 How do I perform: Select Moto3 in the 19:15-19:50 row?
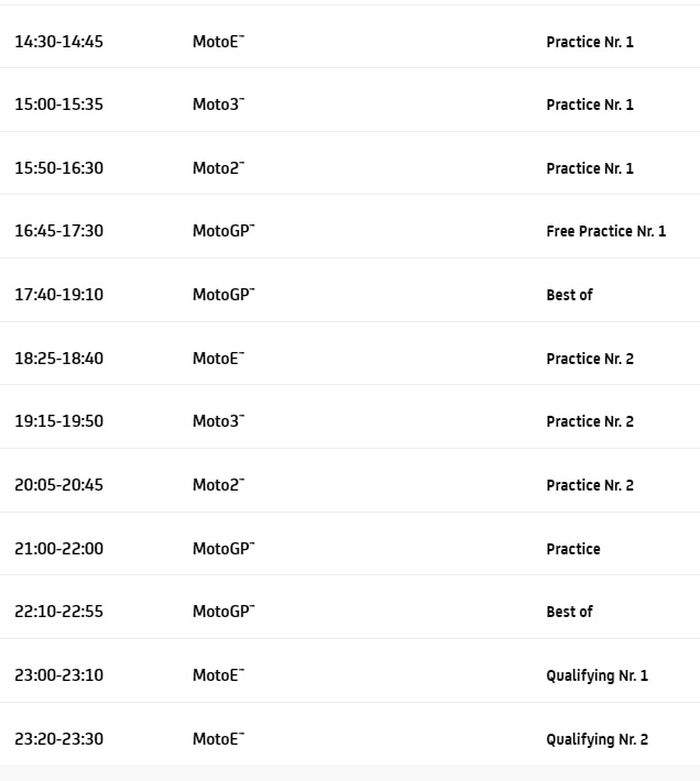(x=218, y=421)
